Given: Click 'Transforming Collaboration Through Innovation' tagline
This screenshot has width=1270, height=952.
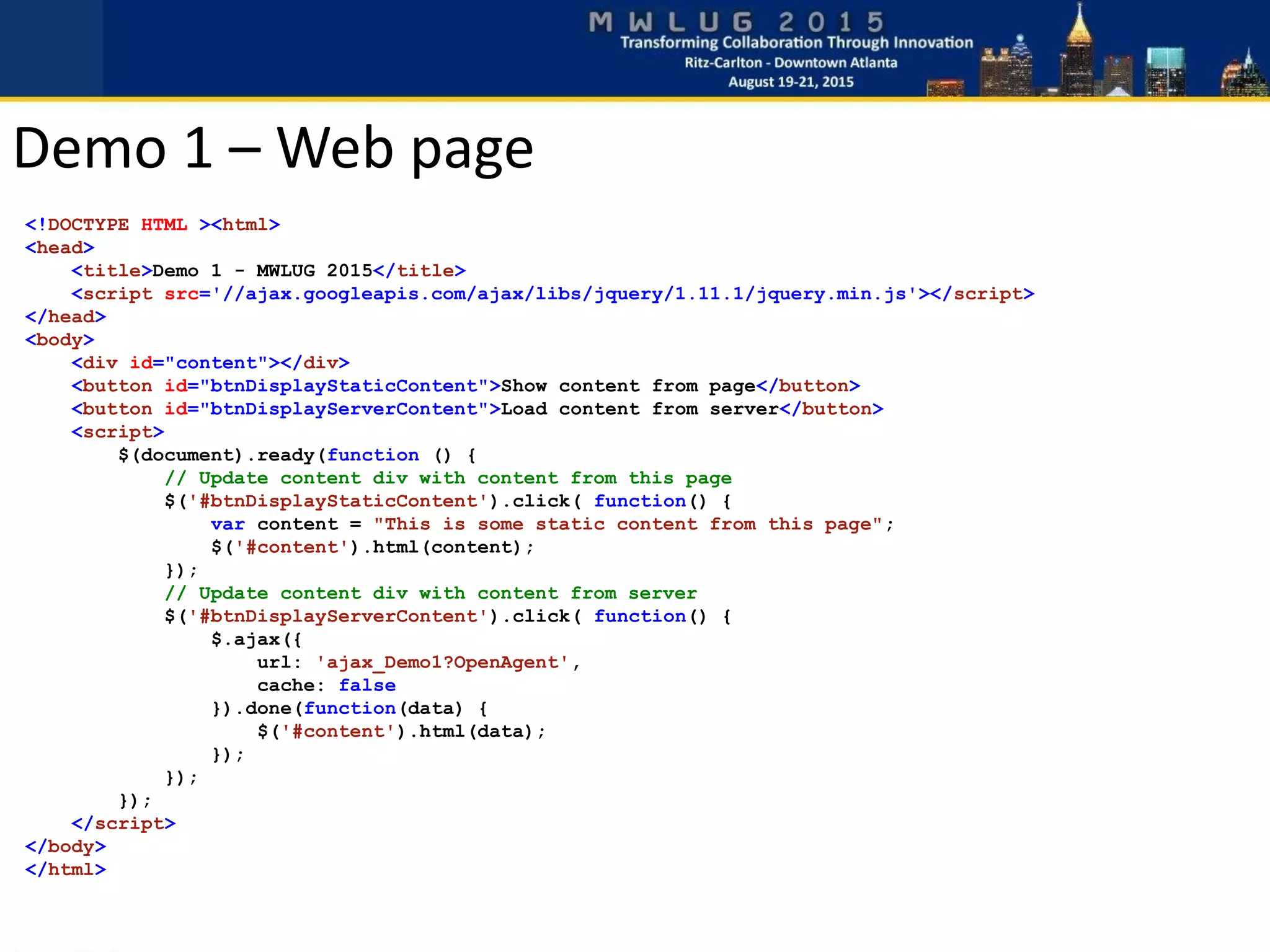Looking at the screenshot, I should pos(797,43).
